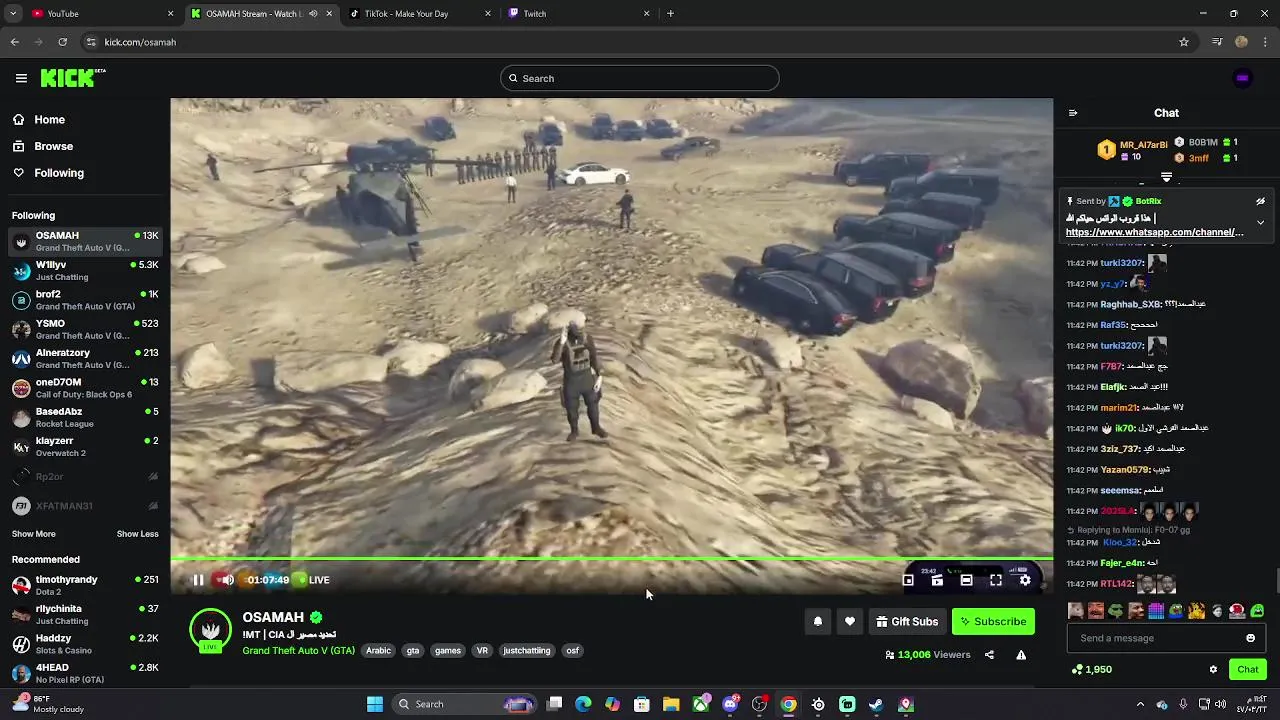This screenshot has height=720, width=1280.
Task: Unpin the BotRix pinned message
Action: (1260, 201)
